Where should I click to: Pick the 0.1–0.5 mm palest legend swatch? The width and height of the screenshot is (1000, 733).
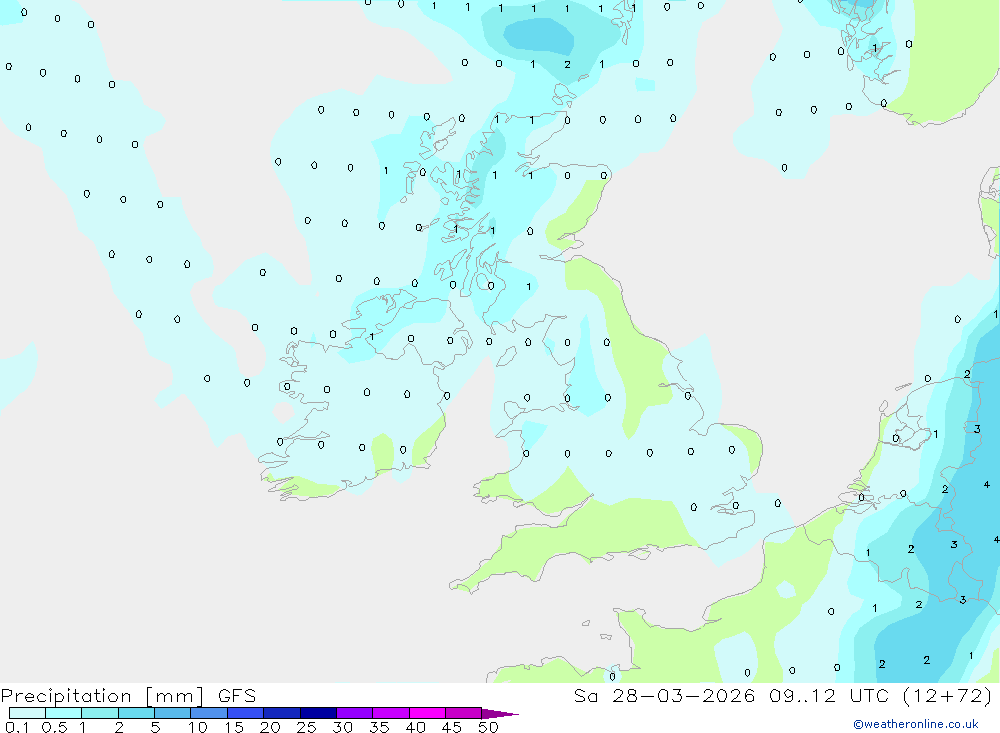point(27,713)
